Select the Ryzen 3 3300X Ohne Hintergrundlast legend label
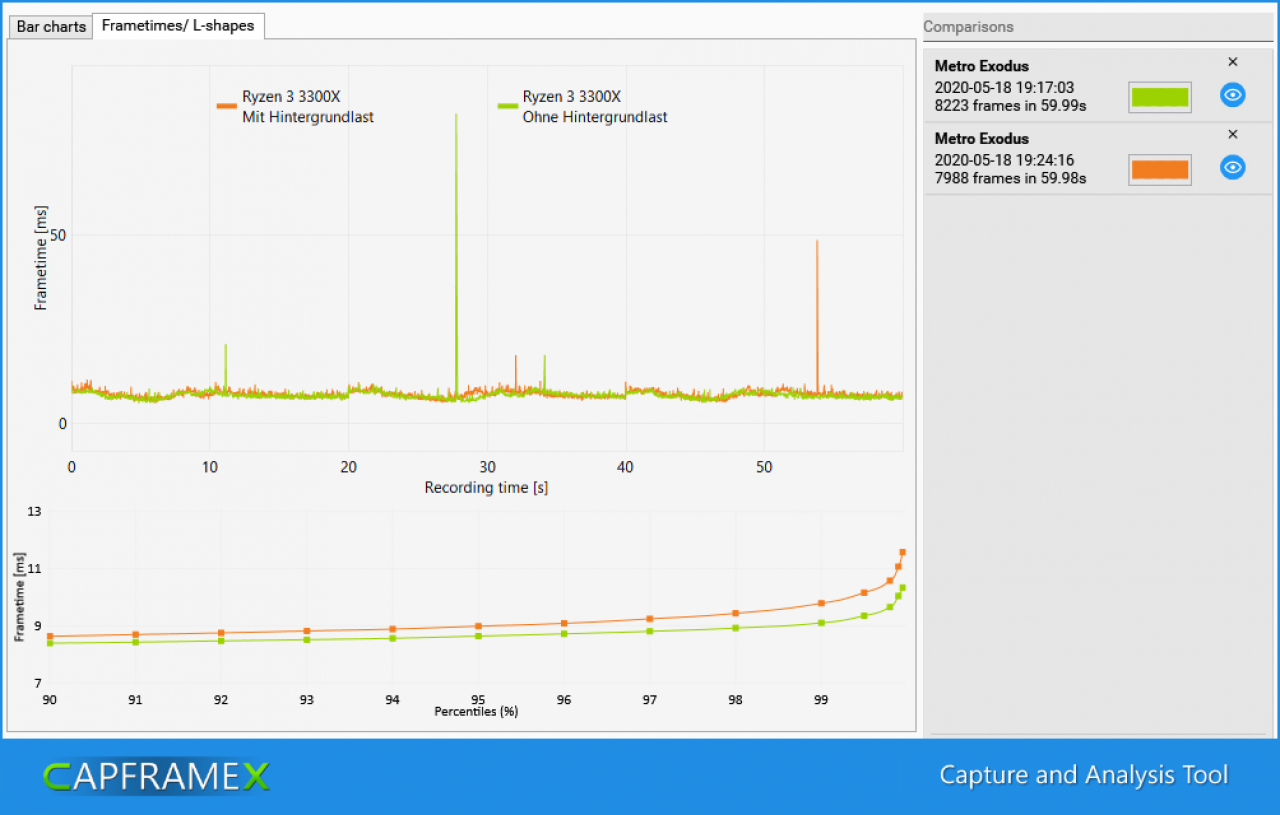This screenshot has height=815, width=1280. [595, 107]
